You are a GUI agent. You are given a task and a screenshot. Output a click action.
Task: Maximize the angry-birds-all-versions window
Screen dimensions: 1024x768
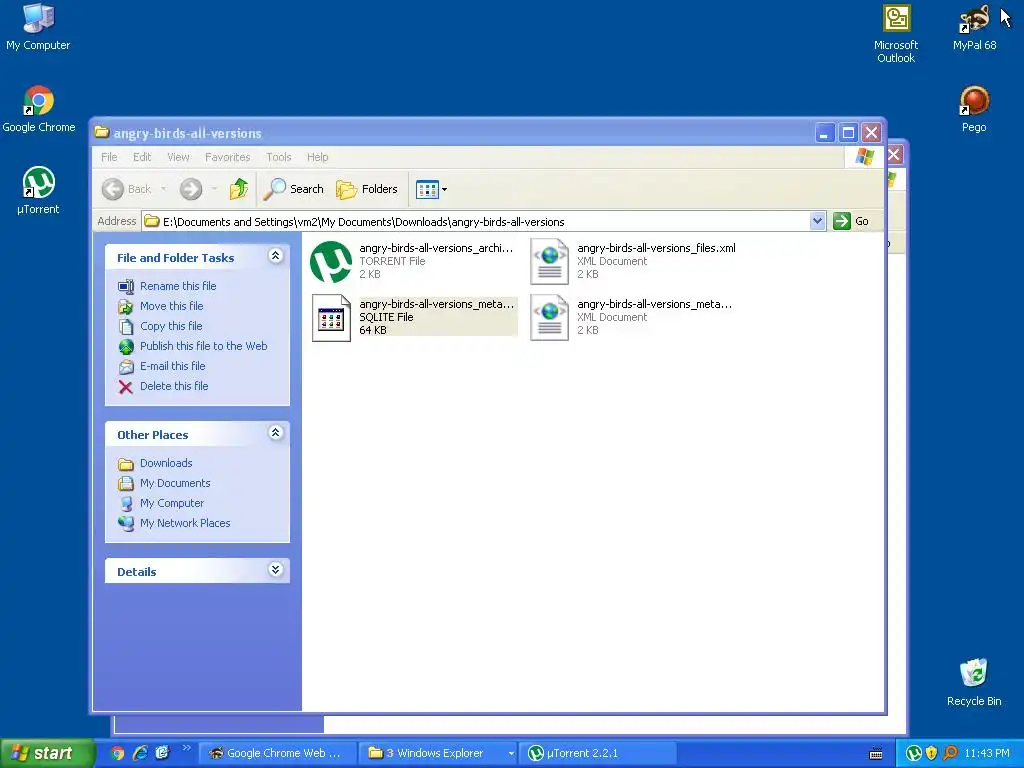pyautogui.click(x=848, y=133)
